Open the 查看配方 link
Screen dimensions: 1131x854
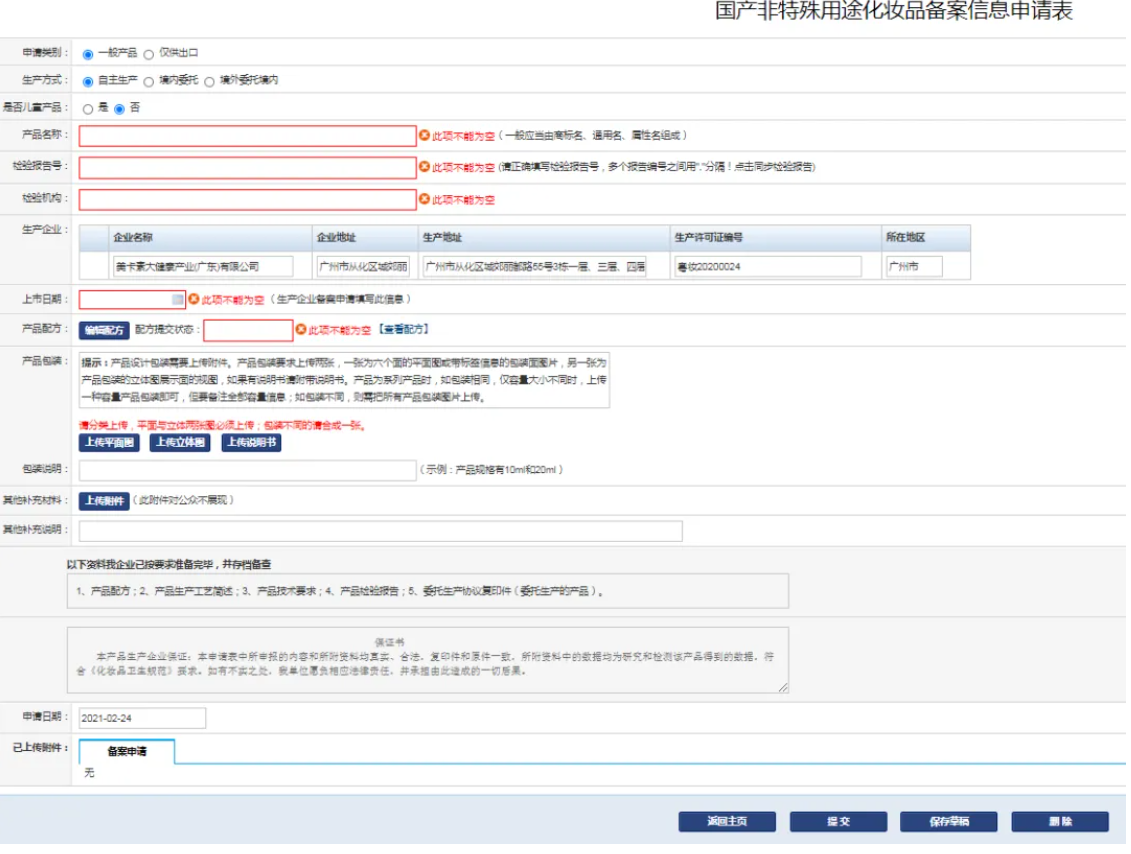click(404, 329)
